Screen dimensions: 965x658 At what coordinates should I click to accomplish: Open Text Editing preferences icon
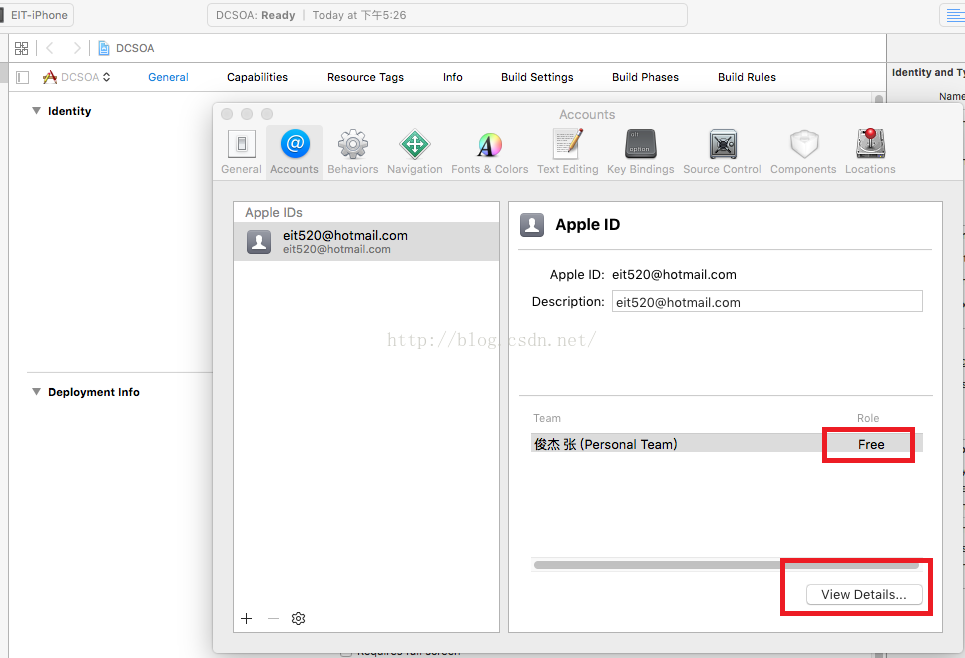[567, 144]
